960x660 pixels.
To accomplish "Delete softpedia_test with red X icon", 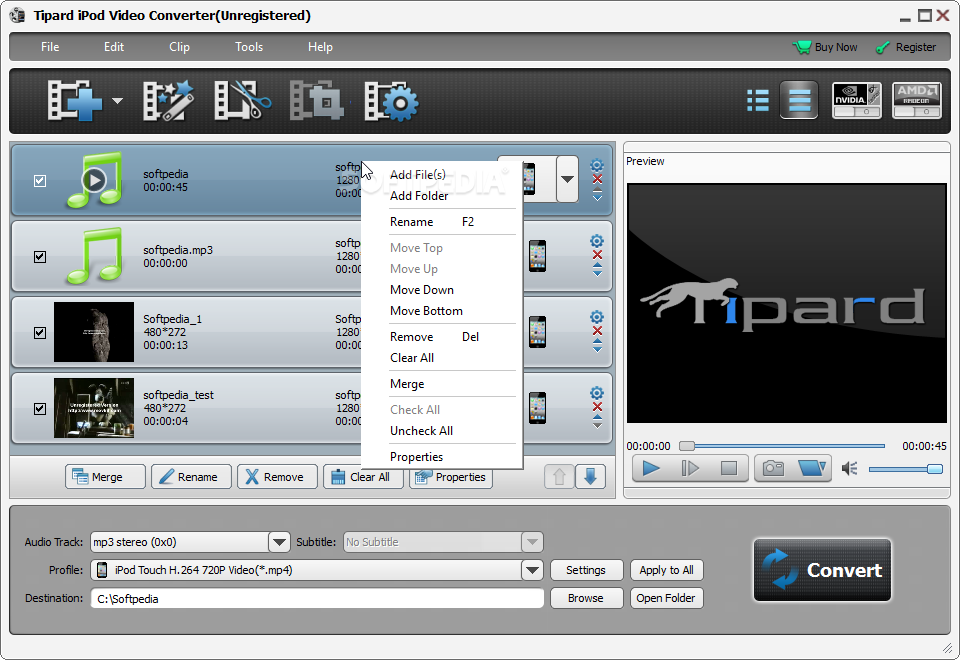I will click(x=597, y=407).
